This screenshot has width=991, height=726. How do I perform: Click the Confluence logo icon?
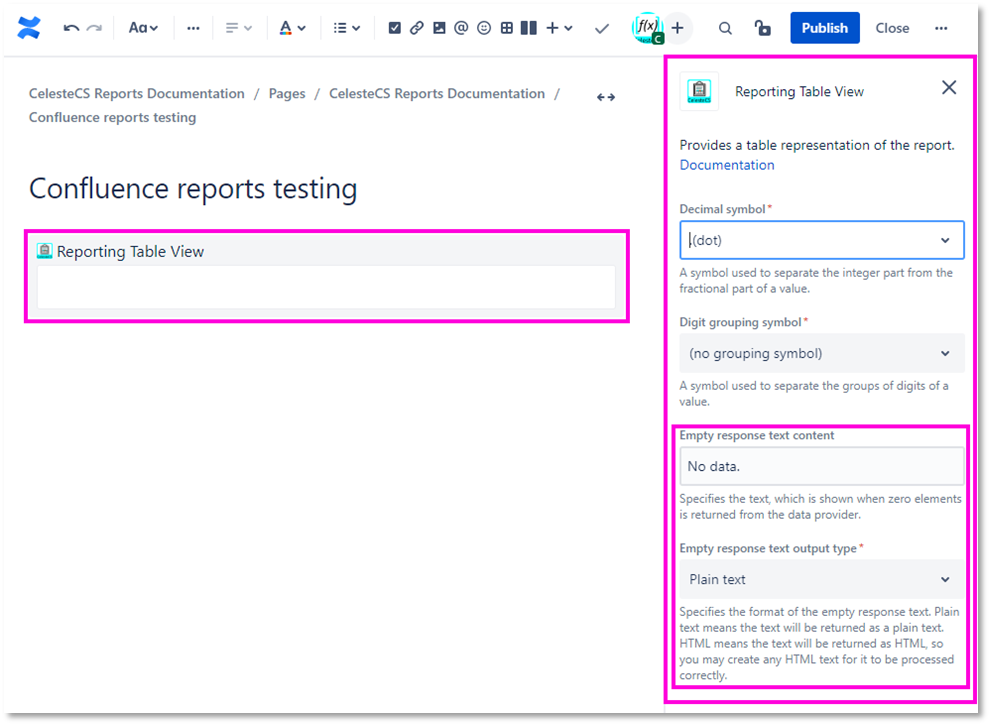pyautogui.click(x=29, y=28)
